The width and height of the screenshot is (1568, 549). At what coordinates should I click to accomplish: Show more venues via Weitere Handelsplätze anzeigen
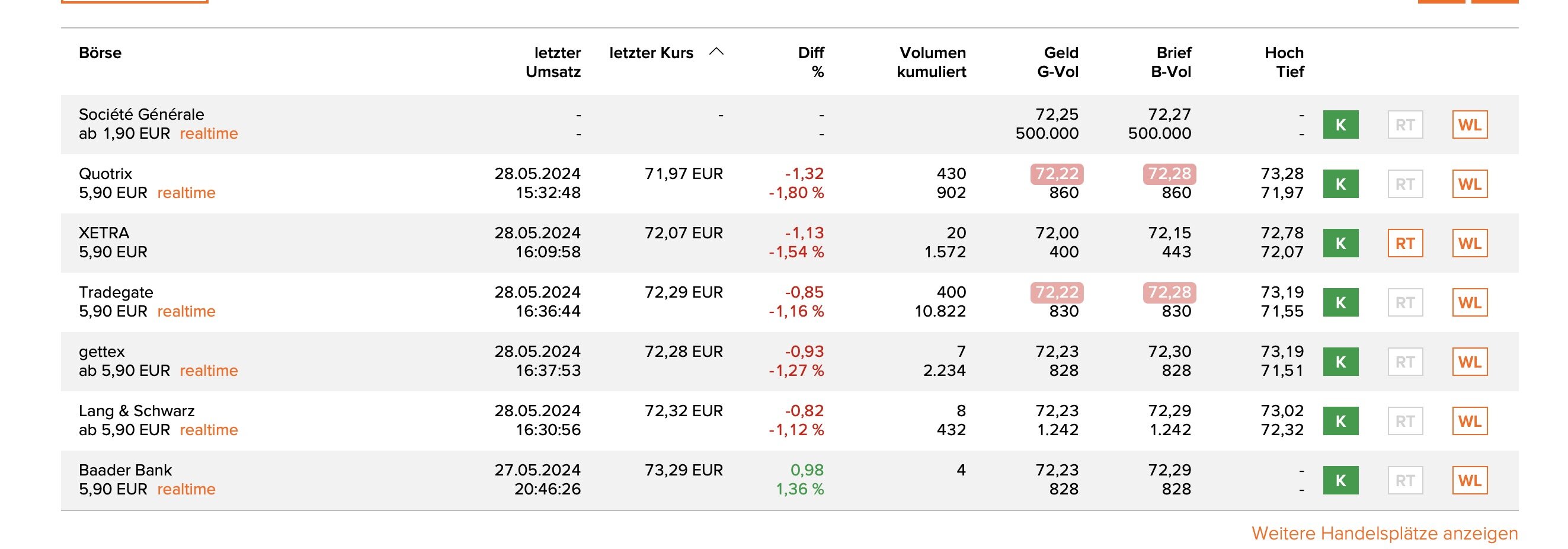point(1384,533)
